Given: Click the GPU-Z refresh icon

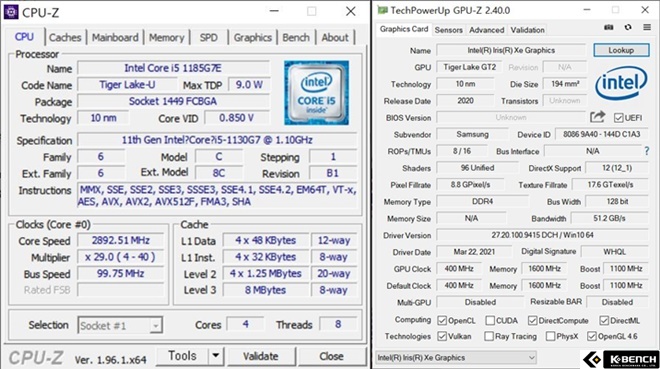Looking at the screenshot, I should [x=628, y=27].
